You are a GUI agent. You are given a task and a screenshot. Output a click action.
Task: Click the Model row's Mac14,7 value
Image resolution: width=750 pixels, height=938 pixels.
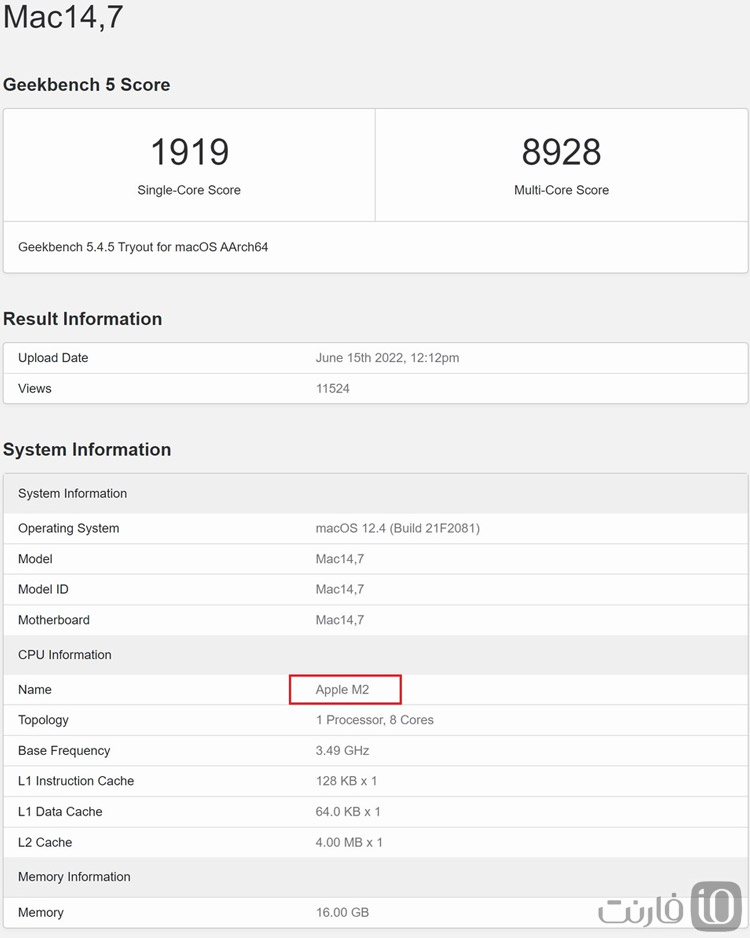pyautogui.click(x=340, y=559)
